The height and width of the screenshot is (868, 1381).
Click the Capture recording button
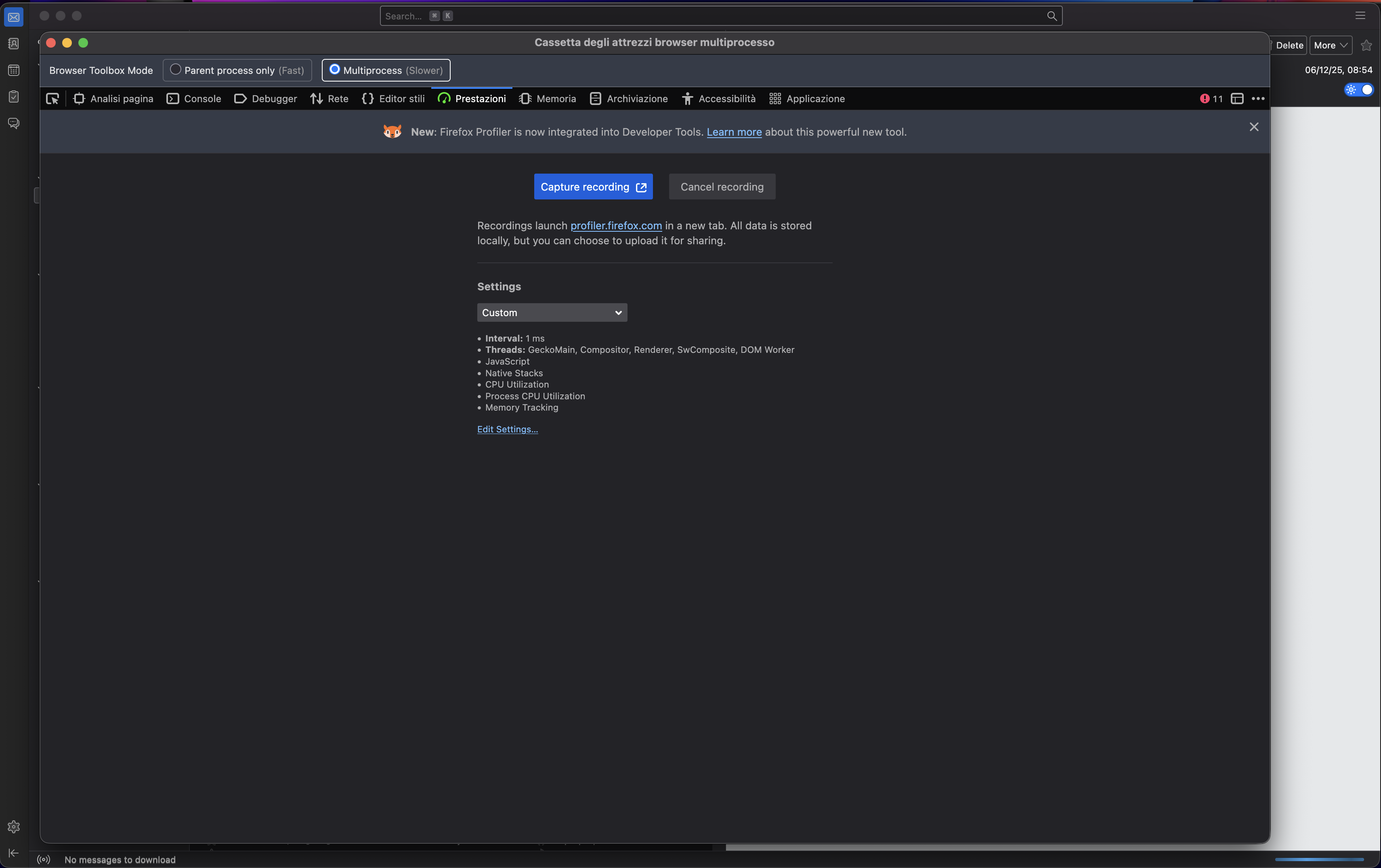[x=593, y=187]
